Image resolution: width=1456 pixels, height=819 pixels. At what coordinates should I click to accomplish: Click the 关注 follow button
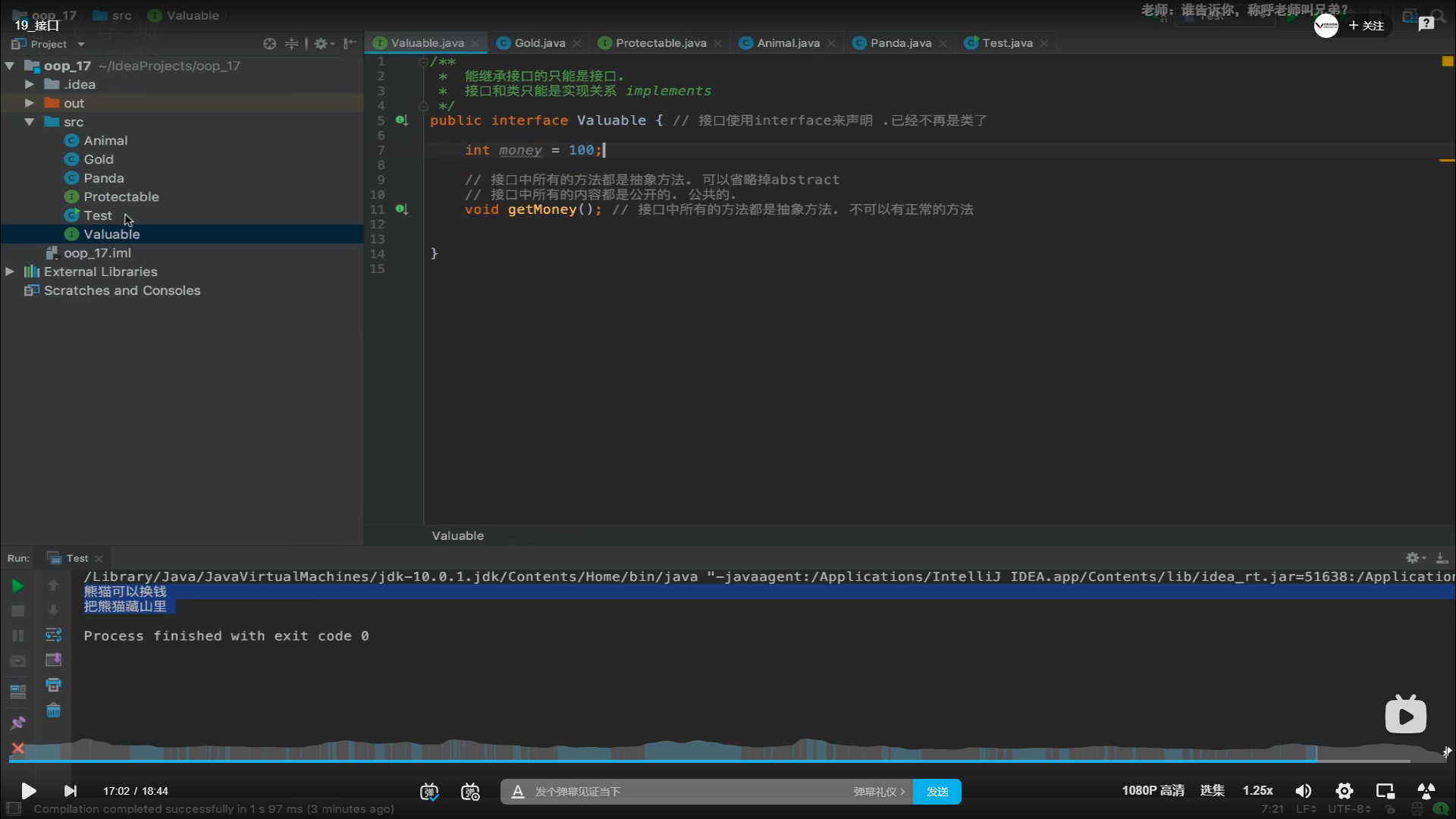(x=1366, y=26)
